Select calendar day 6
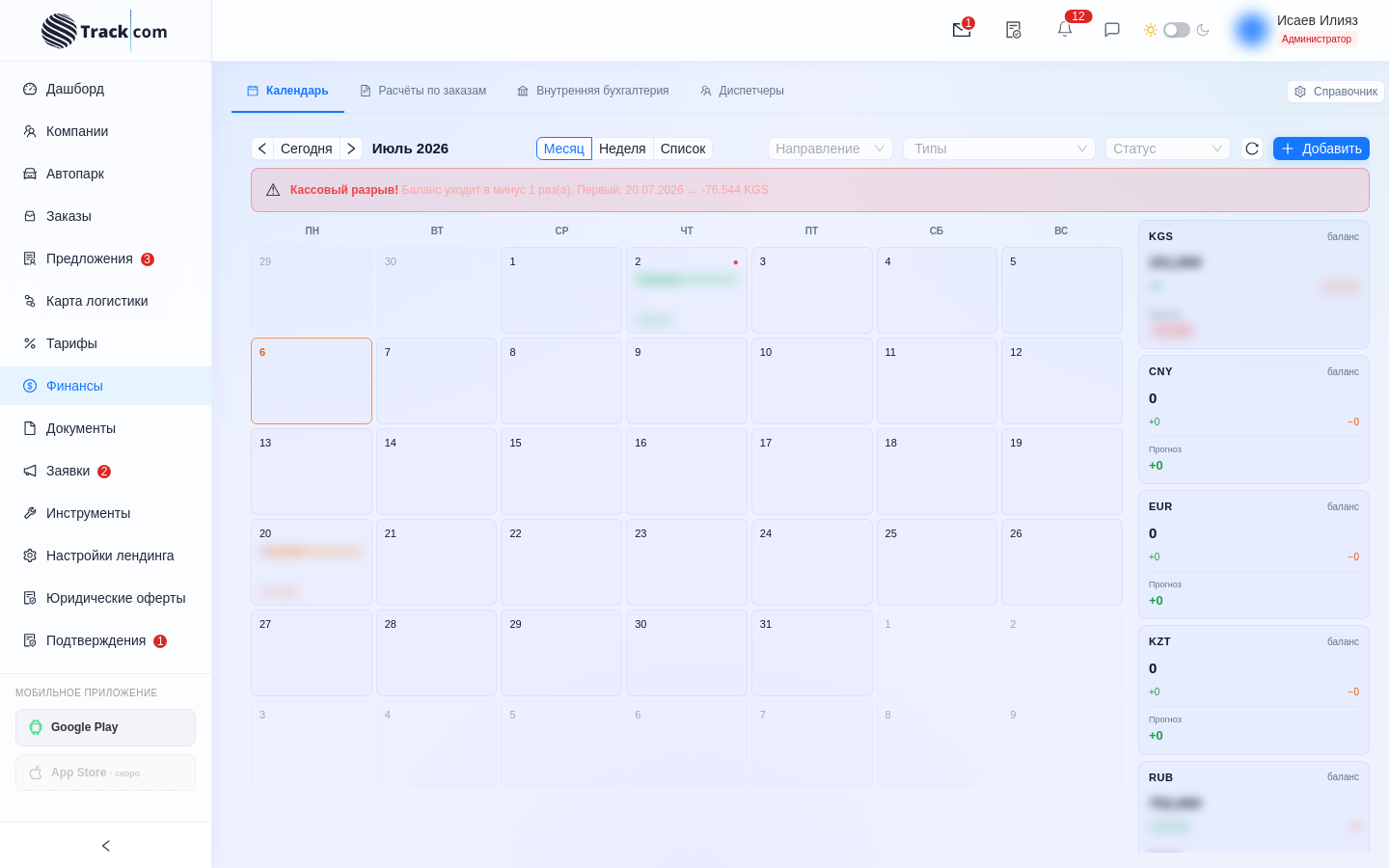The image size is (1389, 868). (x=312, y=381)
